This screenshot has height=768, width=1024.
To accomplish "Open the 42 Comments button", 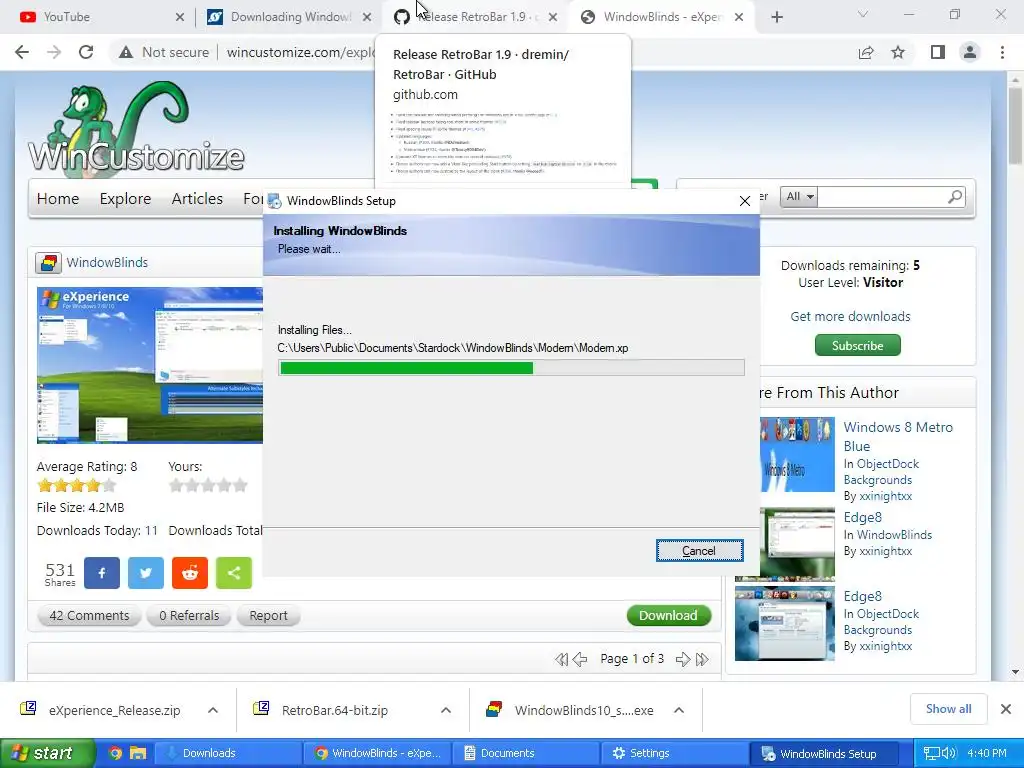I will [x=89, y=615].
